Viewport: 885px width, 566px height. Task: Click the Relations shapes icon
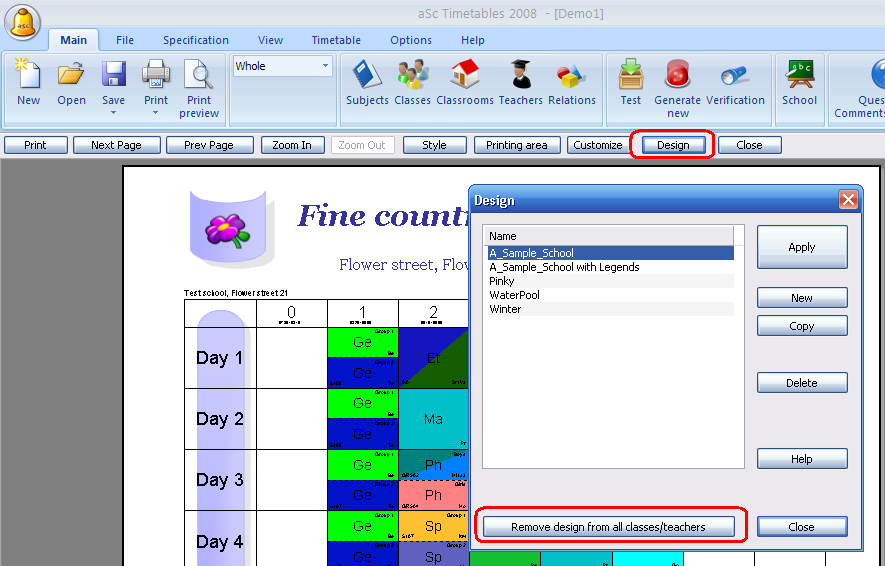click(571, 76)
